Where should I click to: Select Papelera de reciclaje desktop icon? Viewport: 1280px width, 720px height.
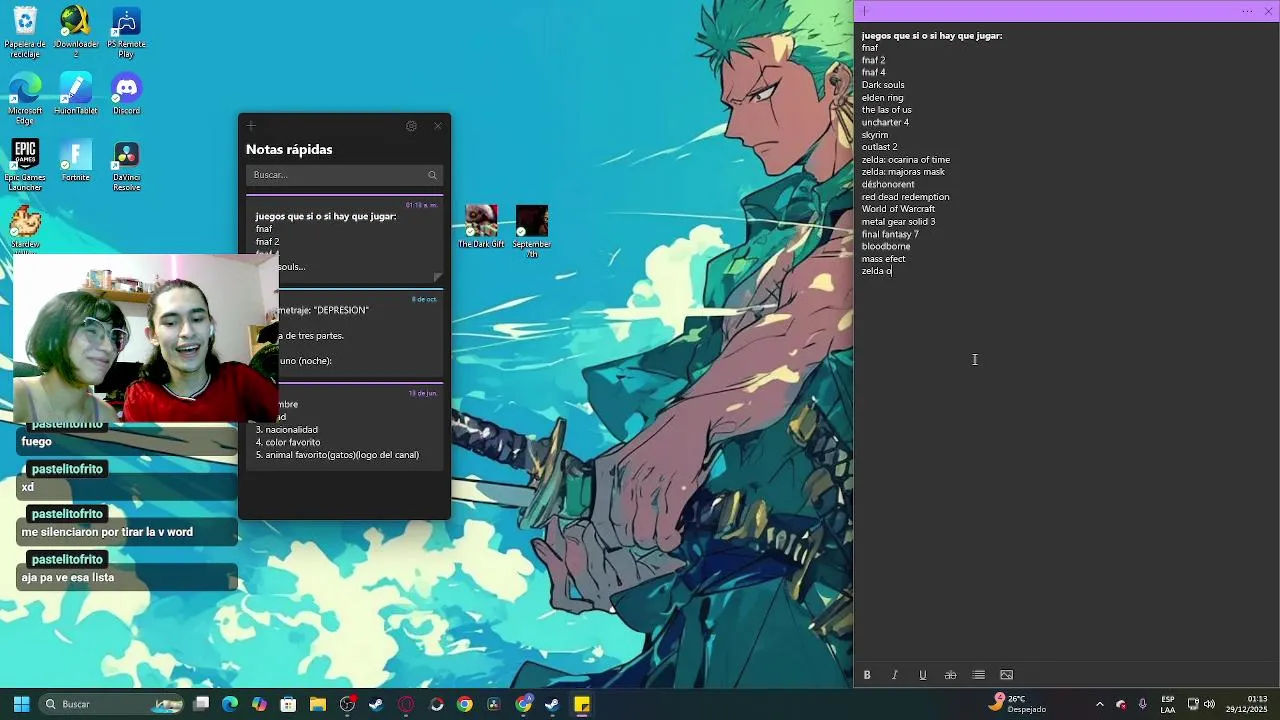(x=25, y=32)
